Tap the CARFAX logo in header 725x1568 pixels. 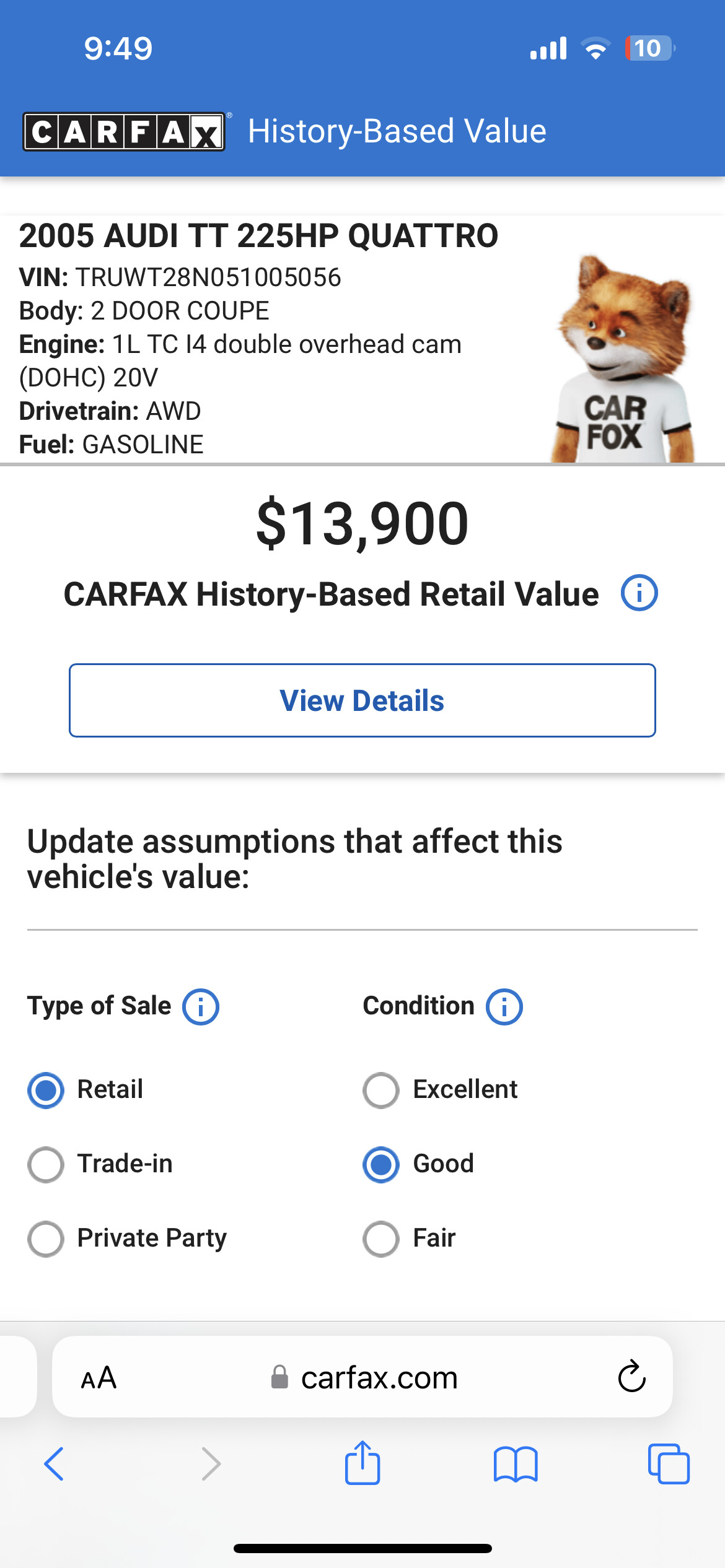point(125,131)
